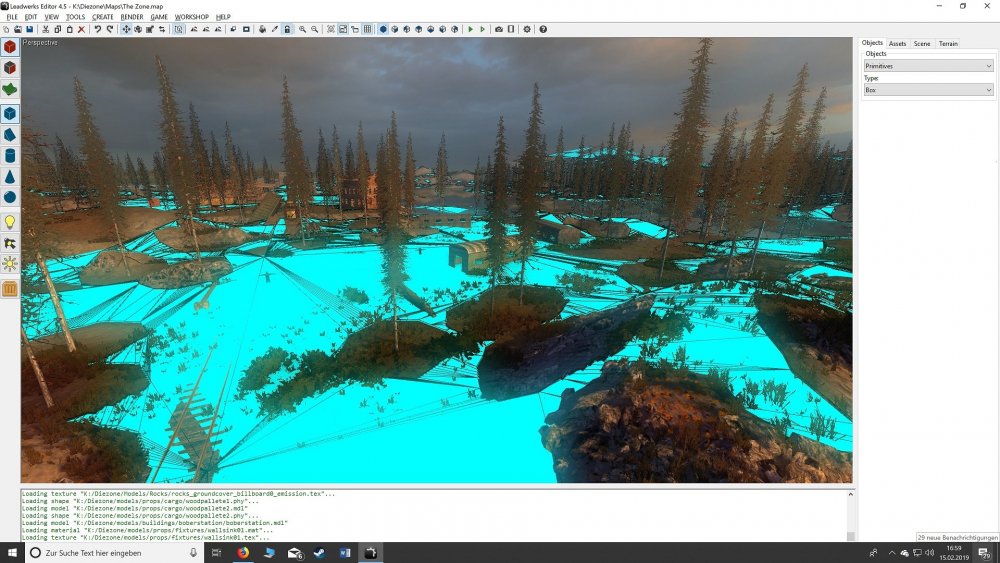The height and width of the screenshot is (563, 1000).
Task: Toggle the grid display icon in the toolbar
Action: click(x=367, y=29)
